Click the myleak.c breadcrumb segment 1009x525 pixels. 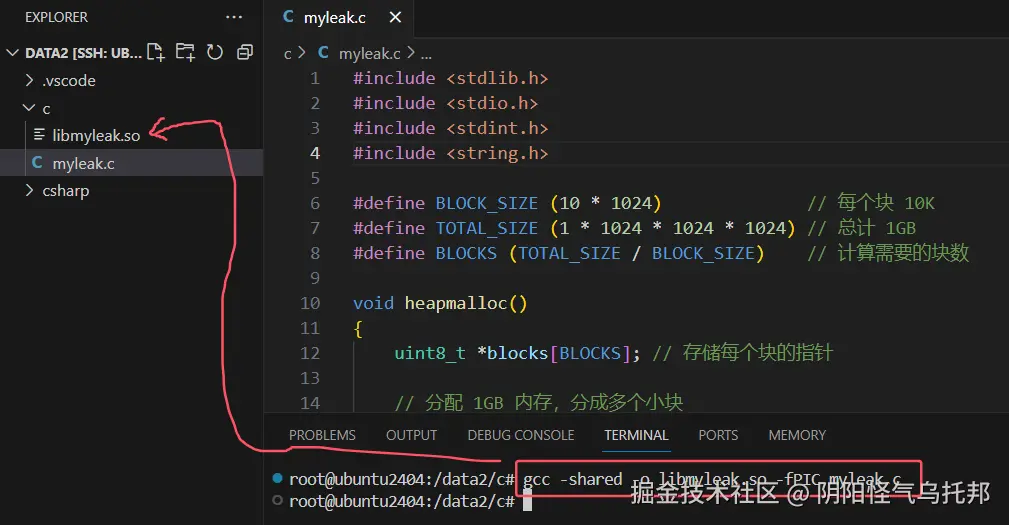(x=369, y=53)
